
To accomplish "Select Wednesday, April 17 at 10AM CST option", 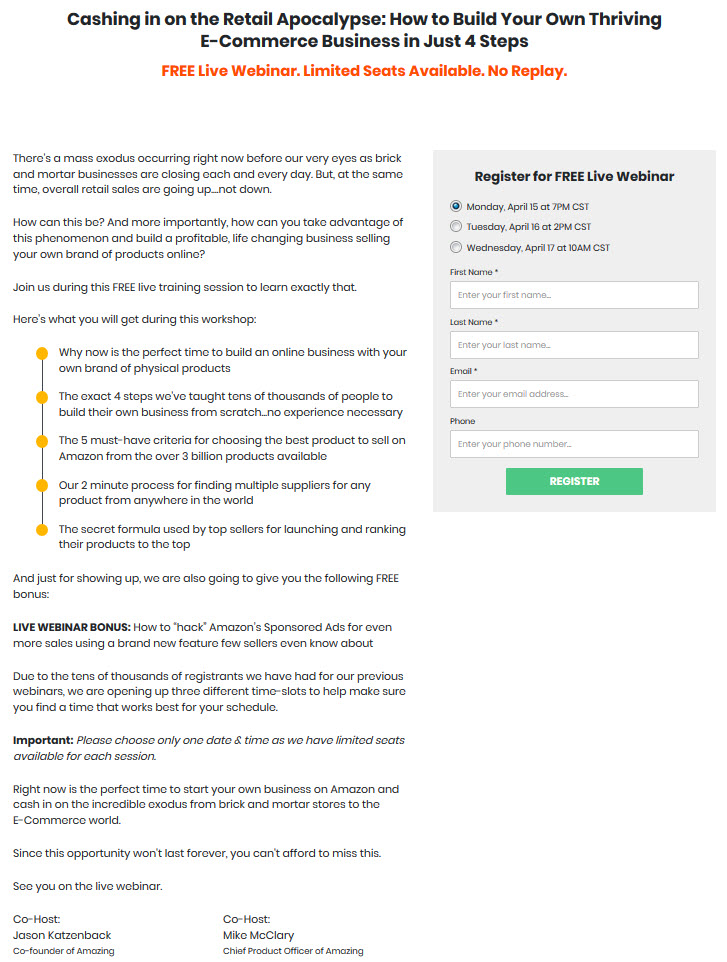I will [x=456, y=247].
